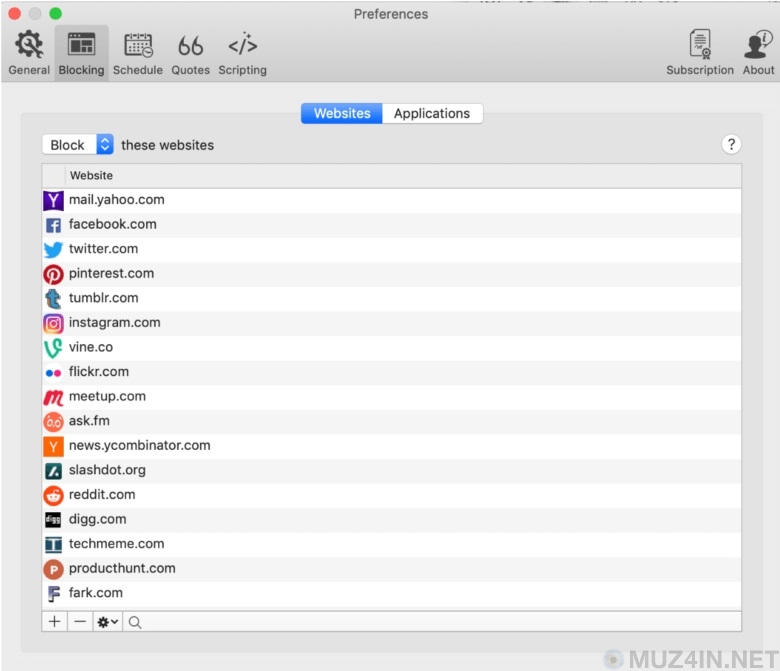
Task: Open the Schedule preferences pane
Action: tap(138, 53)
